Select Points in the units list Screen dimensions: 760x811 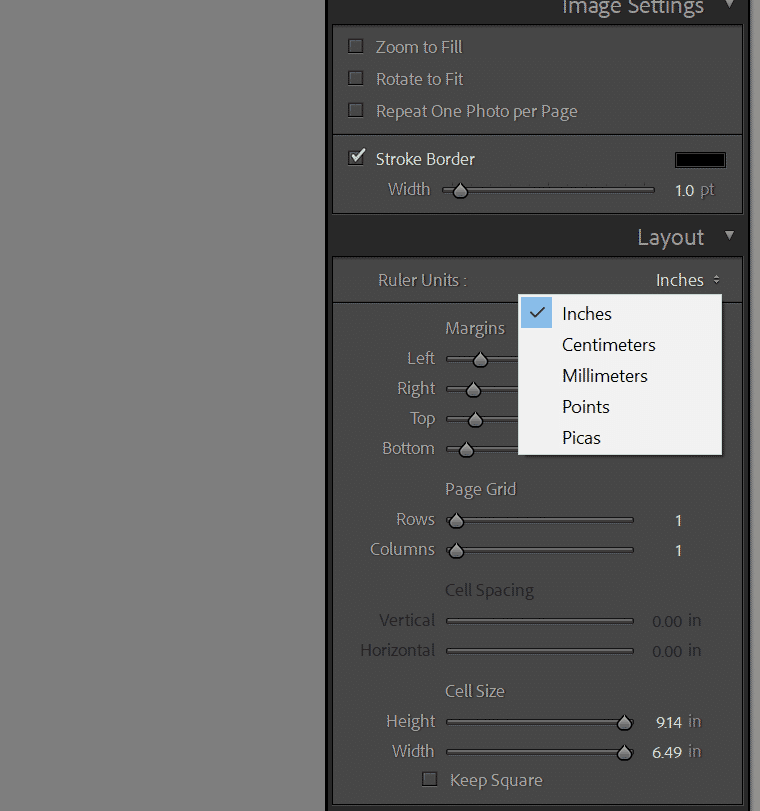pos(585,407)
